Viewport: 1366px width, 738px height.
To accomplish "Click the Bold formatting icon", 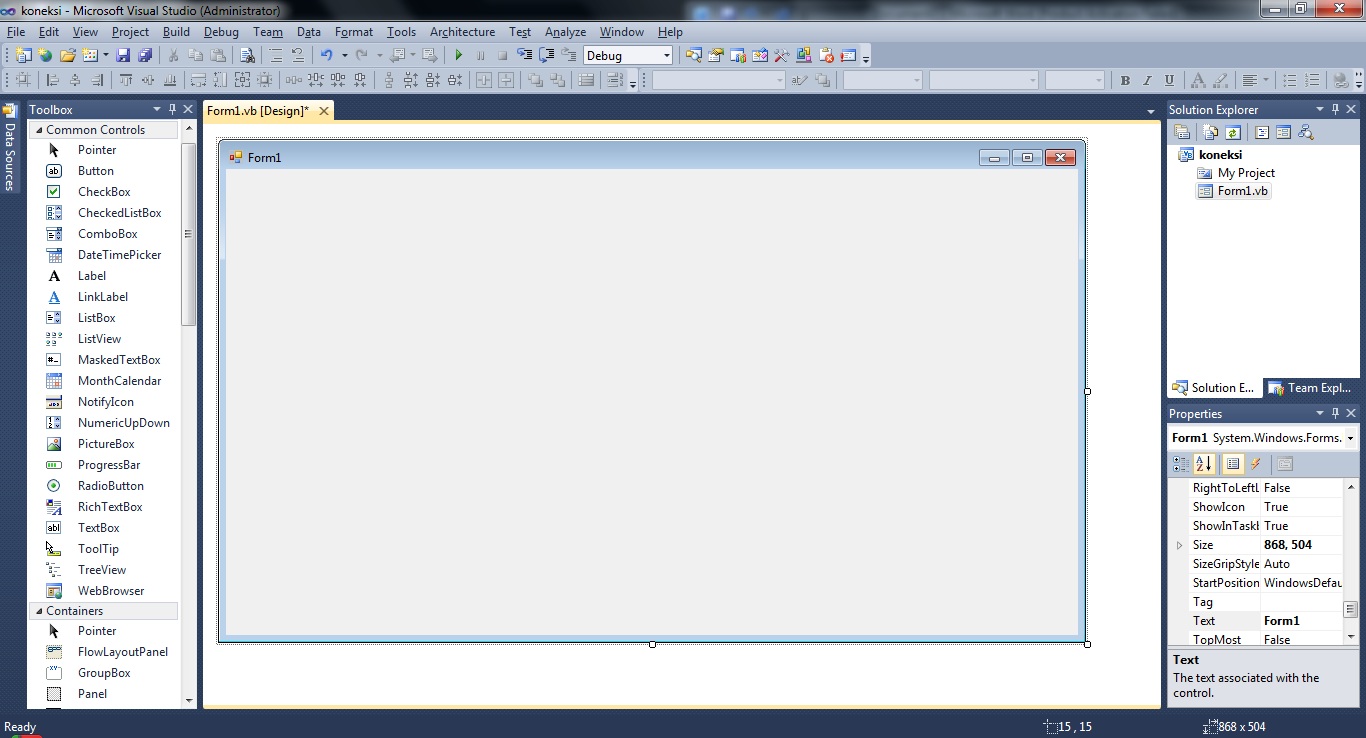I will (1125, 80).
